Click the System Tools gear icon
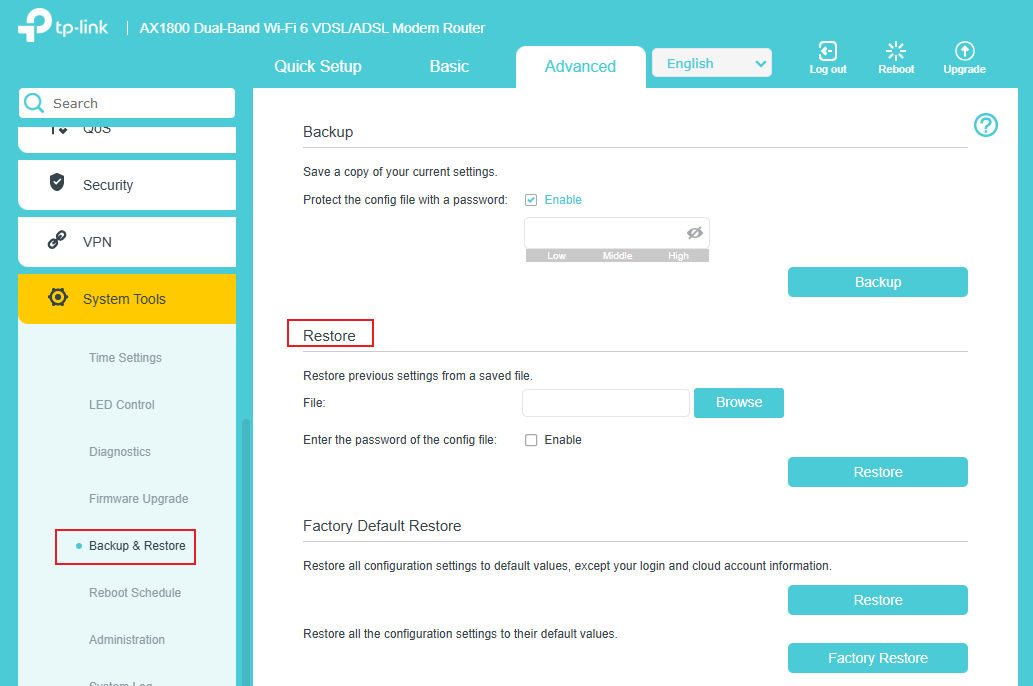Image resolution: width=1033 pixels, height=686 pixels. [57, 298]
